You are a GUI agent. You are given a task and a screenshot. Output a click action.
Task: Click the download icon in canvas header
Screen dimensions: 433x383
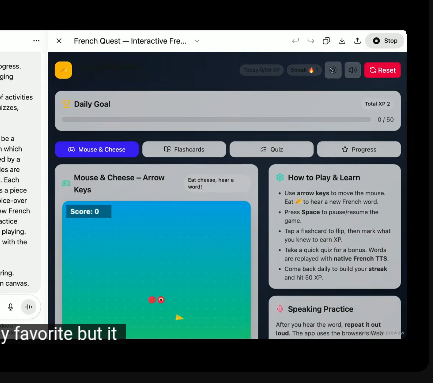[342, 41]
